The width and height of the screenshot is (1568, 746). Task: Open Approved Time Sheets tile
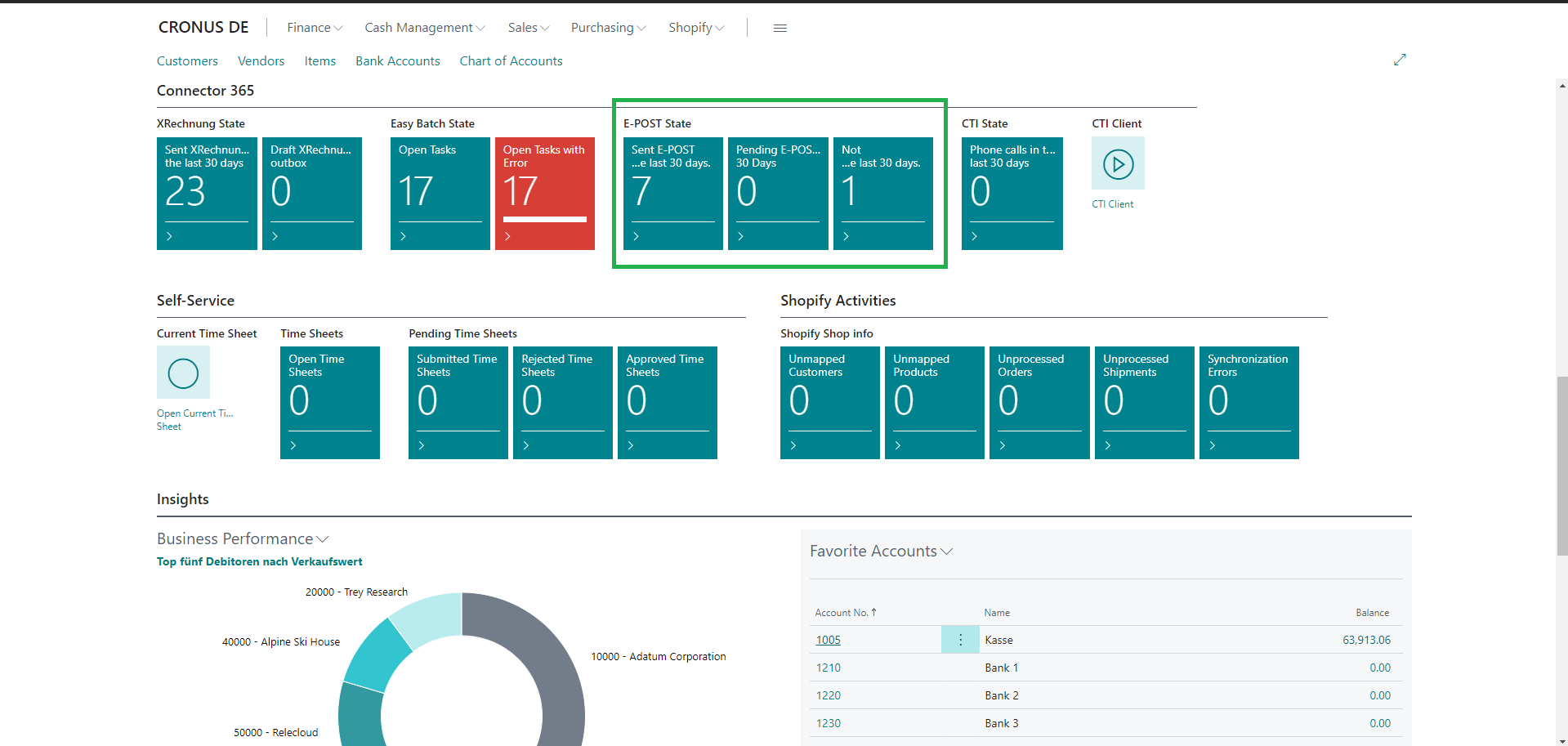tap(668, 402)
